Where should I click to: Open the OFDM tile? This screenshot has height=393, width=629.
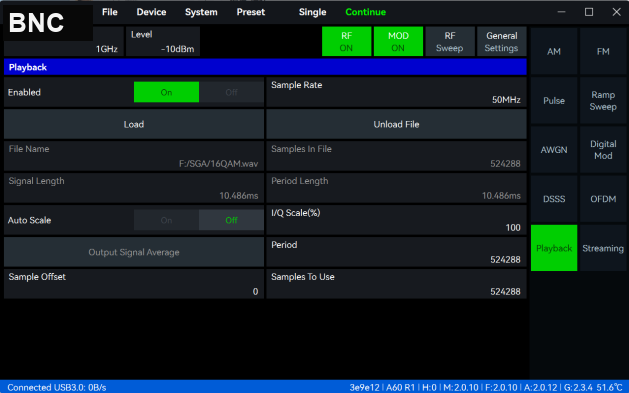click(x=603, y=199)
